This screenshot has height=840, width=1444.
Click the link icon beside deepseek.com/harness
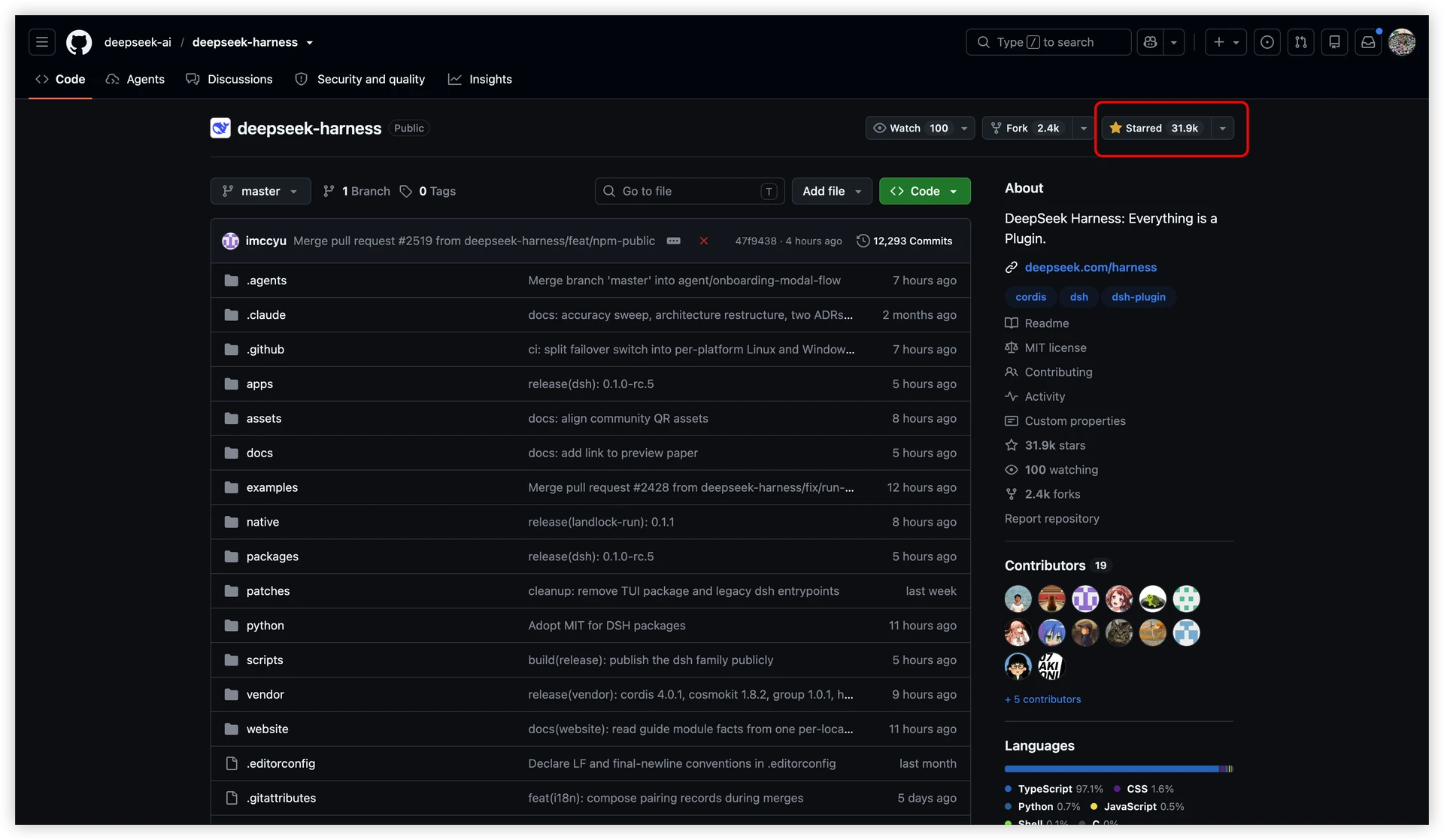(x=1012, y=267)
